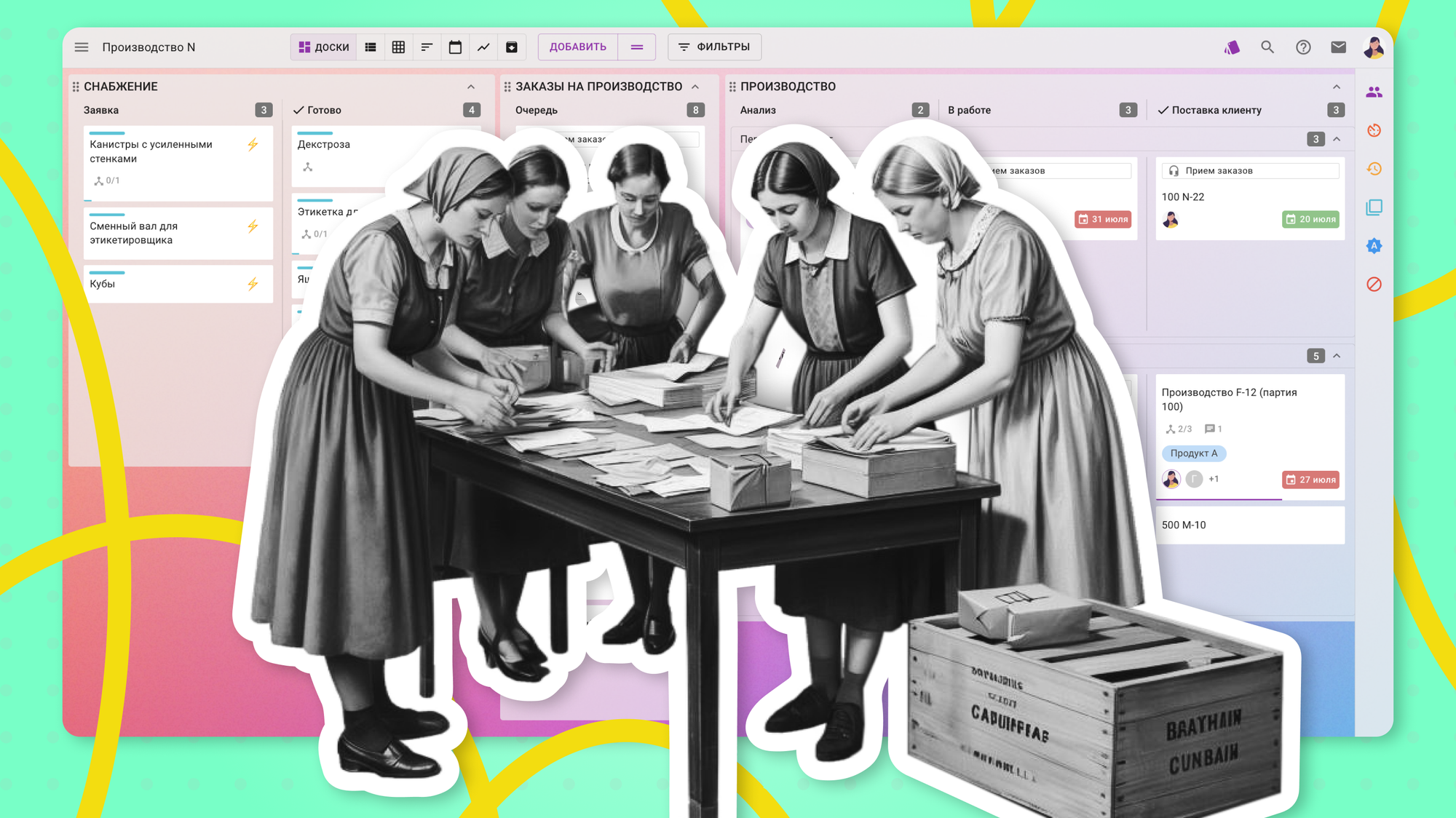The height and width of the screenshot is (818, 1456).
Task: Open the users panel in sidebar
Action: point(1374,92)
